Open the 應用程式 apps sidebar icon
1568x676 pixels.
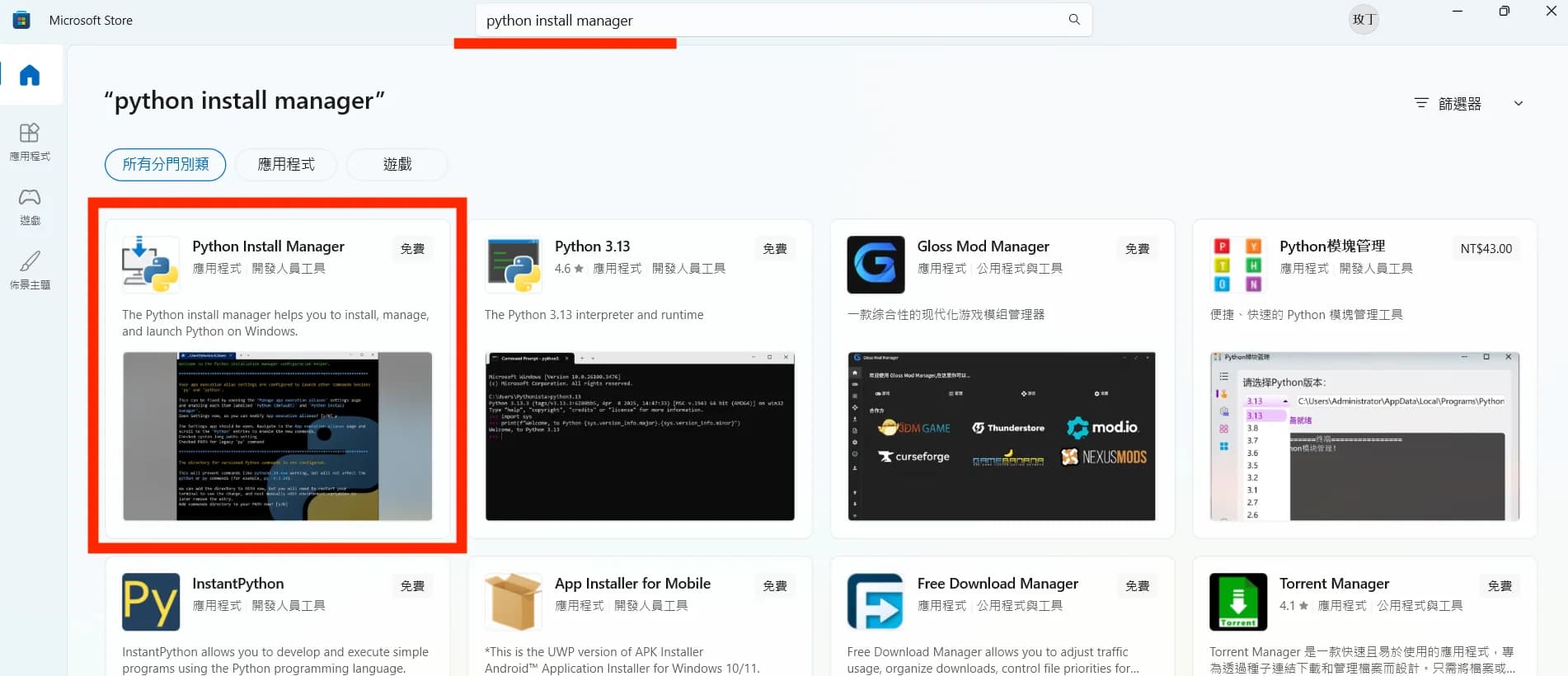30,142
